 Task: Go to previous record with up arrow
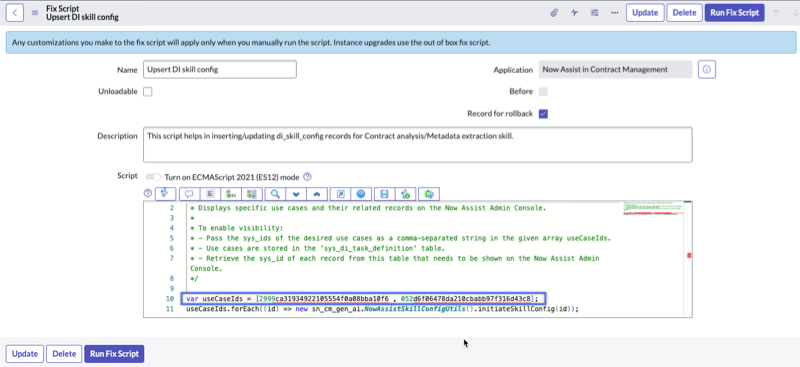point(776,13)
